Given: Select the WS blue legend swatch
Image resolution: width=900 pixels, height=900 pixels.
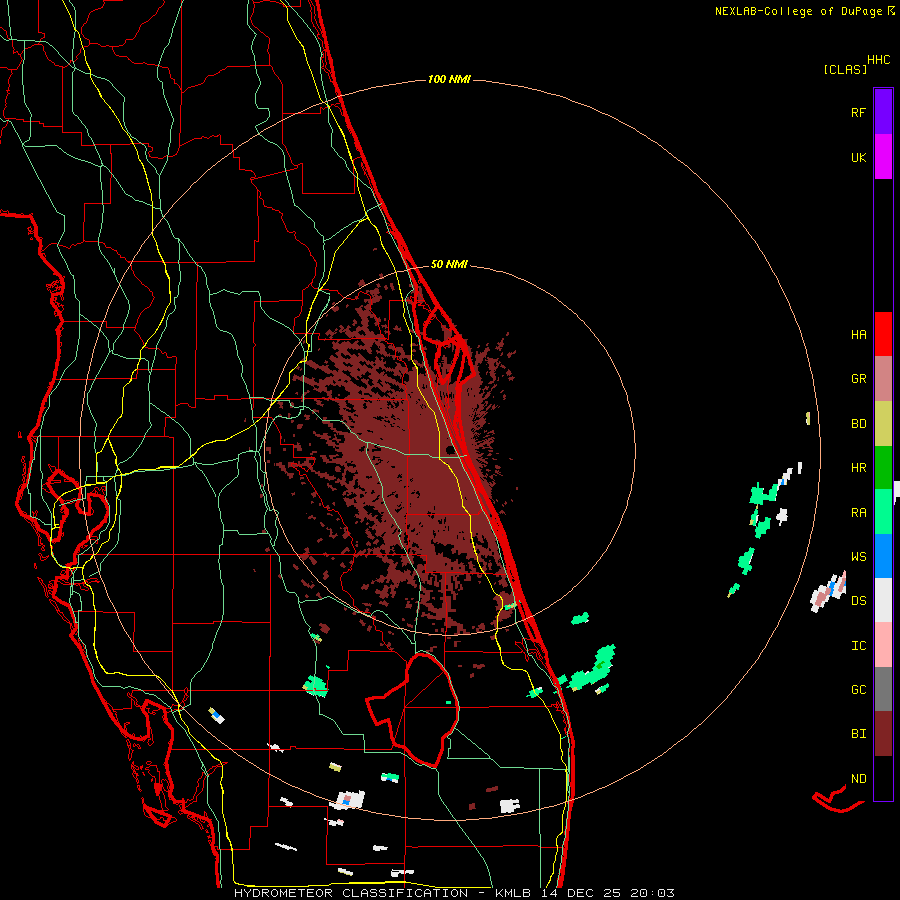Looking at the screenshot, I should (x=883, y=556).
